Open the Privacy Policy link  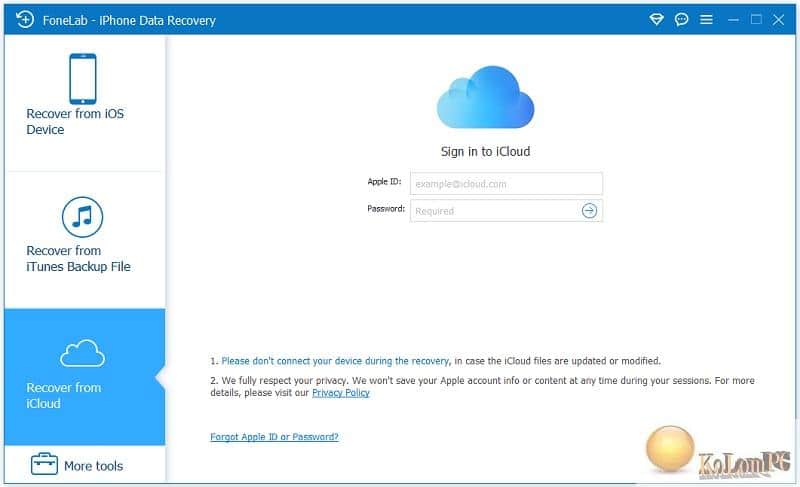tap(341, 393)
